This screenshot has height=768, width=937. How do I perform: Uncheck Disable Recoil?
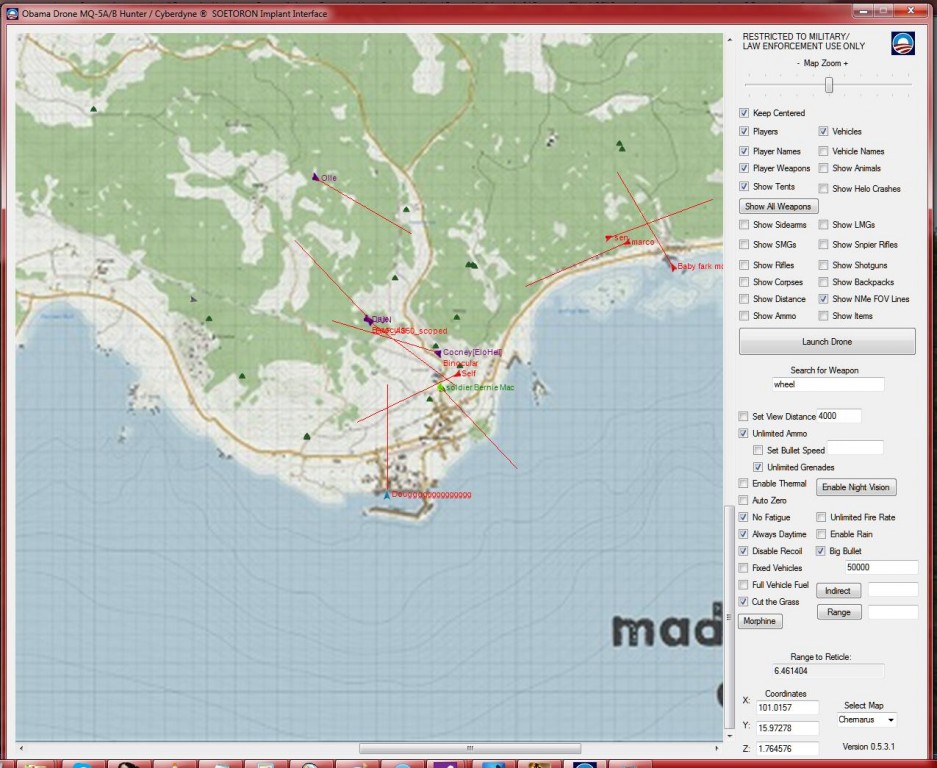743,551
